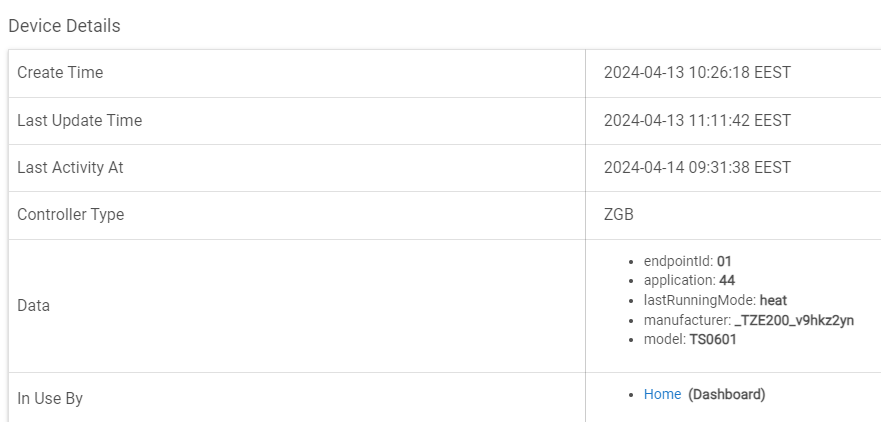The width and height of the screenshot is (881, 422).
Task: Click the manufacturer _TZE200_v9hkz2yn value
Action: (x=794, y=320)
